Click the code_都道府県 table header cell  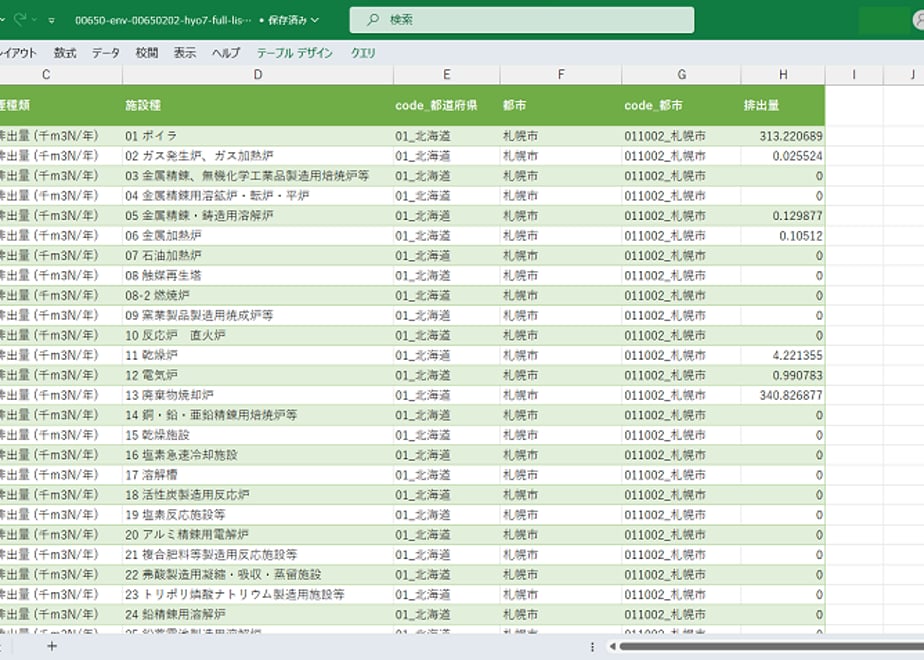pyautogui.click(x=447, y=105)
